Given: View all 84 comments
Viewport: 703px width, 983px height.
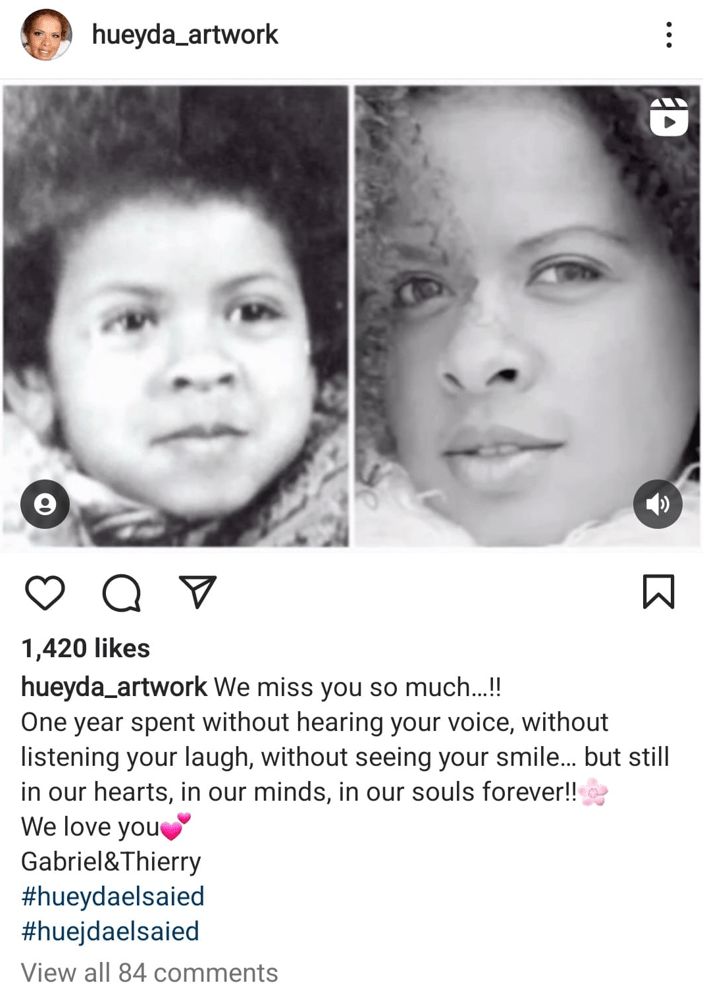Looking at the screenshot, I should [149, 972].
